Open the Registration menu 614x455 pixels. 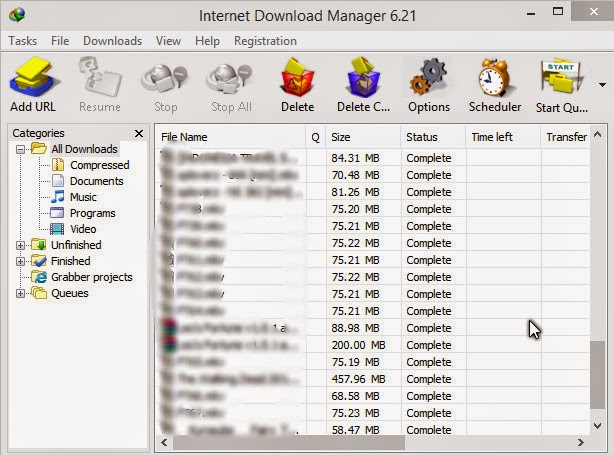click(x=265, y=41)
